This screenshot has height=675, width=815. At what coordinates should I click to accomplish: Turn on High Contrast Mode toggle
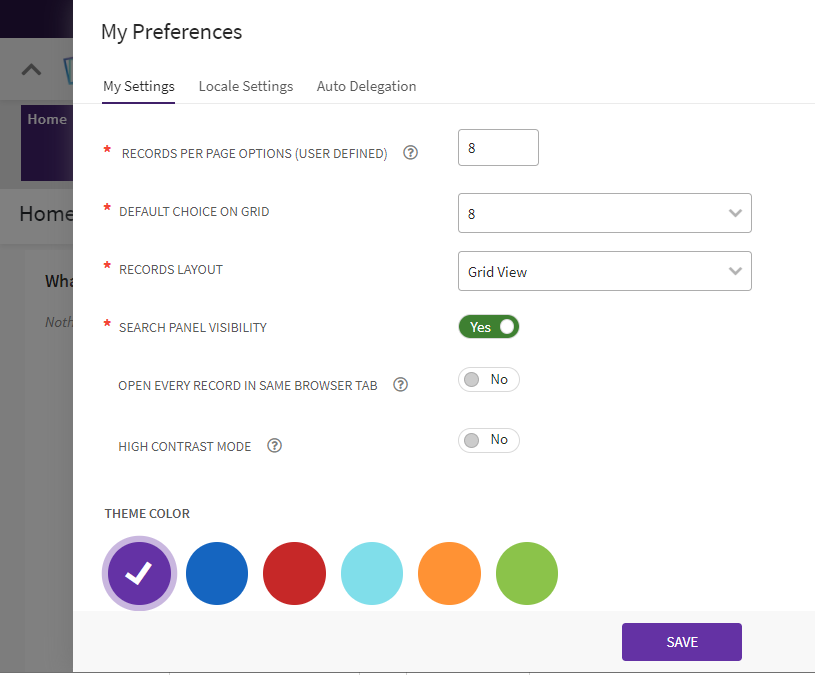[x=489, y=440]
